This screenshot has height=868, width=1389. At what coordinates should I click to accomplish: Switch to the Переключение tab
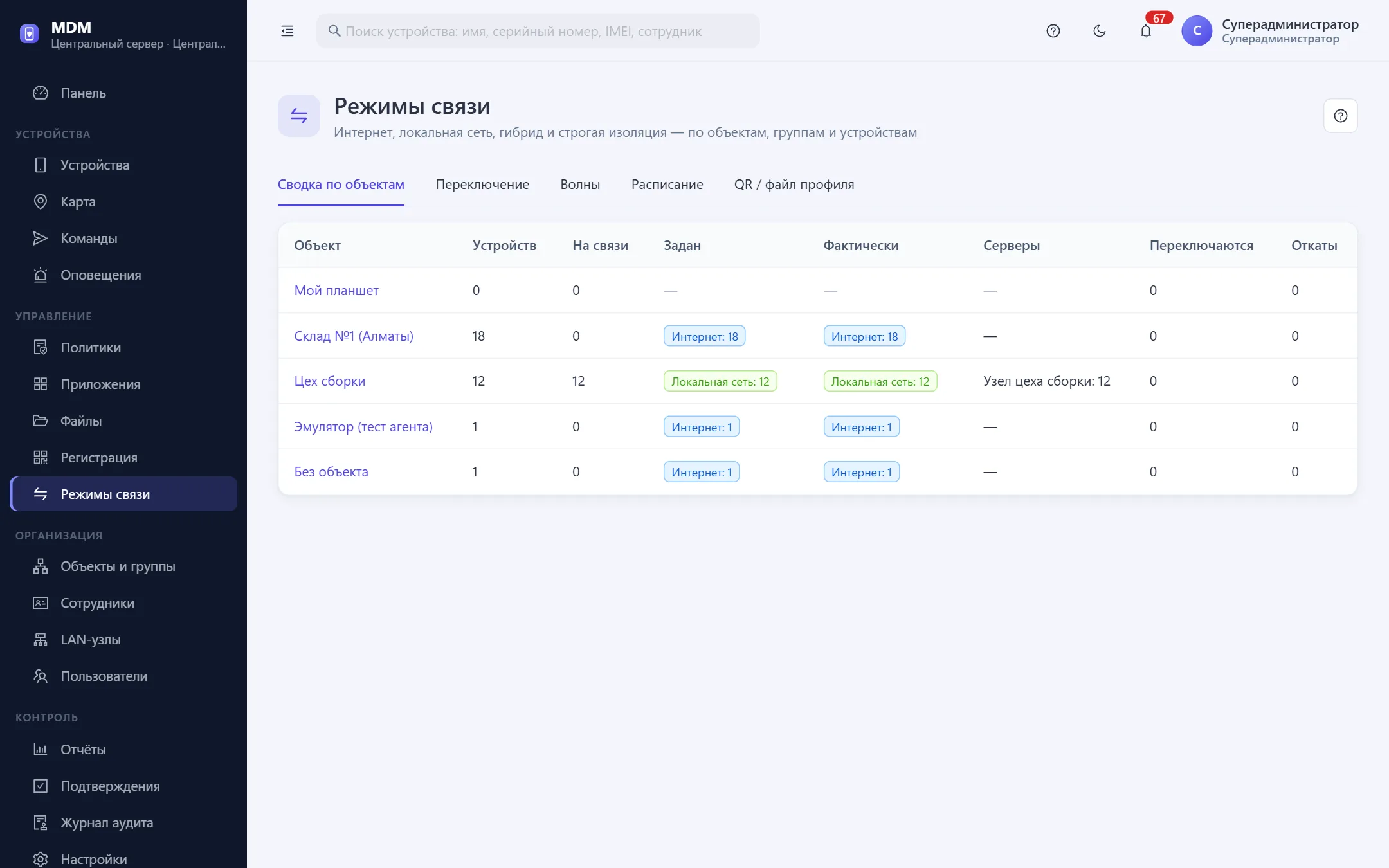pyautogui.click(x=482, y=185)
